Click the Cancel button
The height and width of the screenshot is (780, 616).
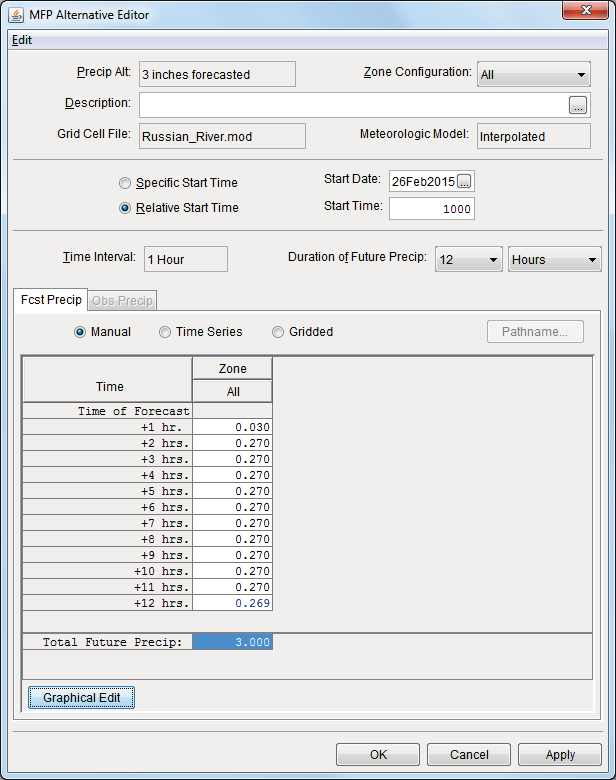(x=468, y=755)
